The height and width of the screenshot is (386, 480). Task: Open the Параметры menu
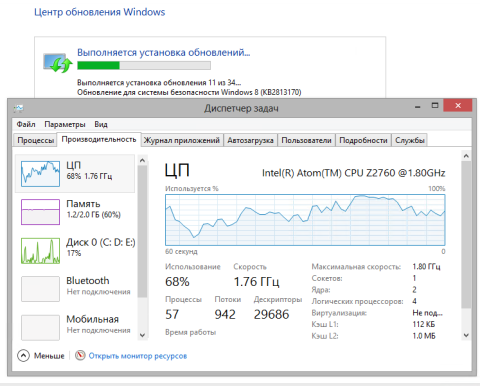65,124
